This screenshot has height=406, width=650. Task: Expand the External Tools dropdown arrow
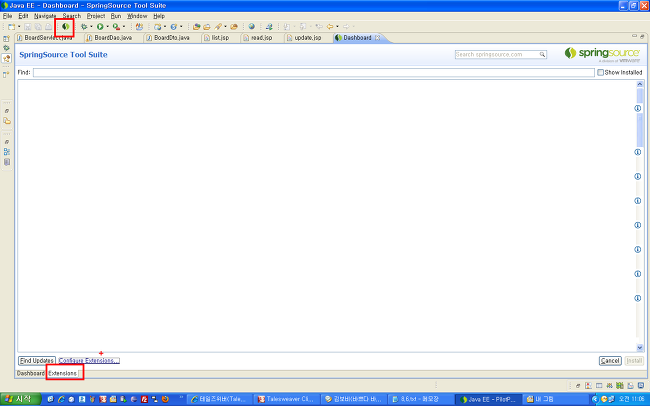(x=124, y=27)
